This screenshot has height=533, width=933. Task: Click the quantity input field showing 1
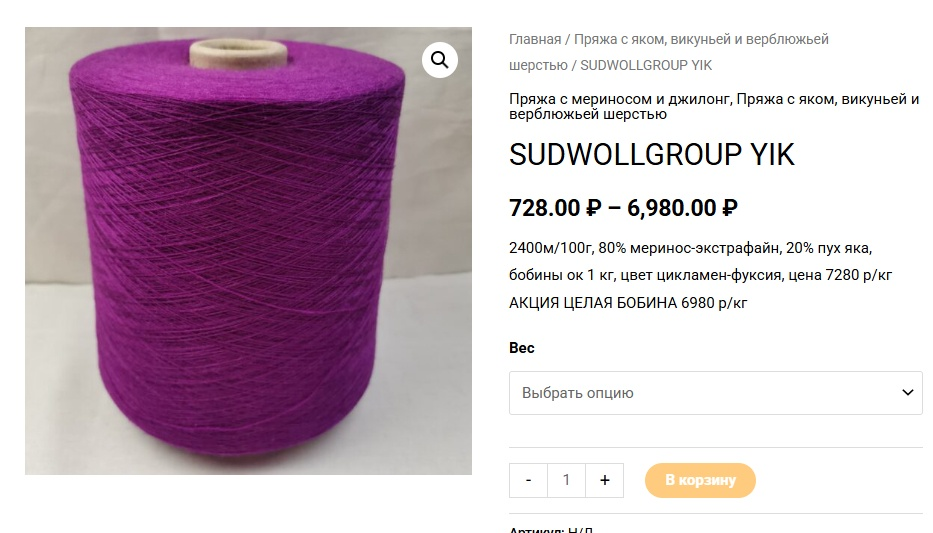pyautogui.click(x=566, y=480)
